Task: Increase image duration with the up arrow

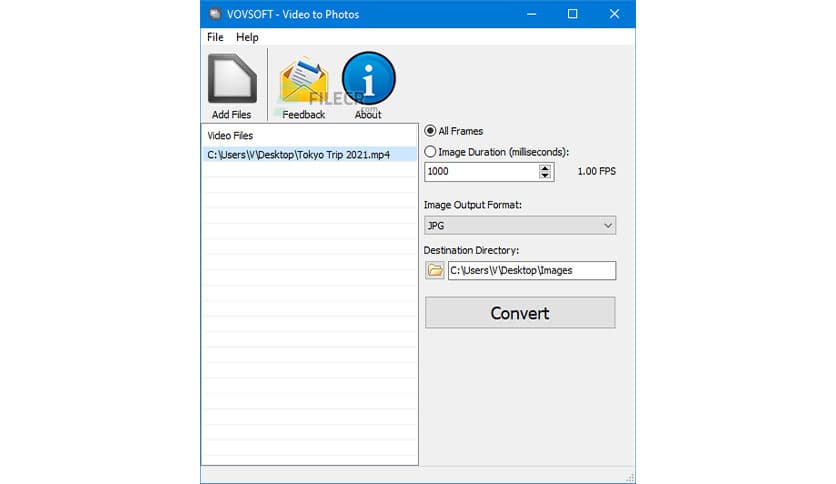Action: coord(544,168)
